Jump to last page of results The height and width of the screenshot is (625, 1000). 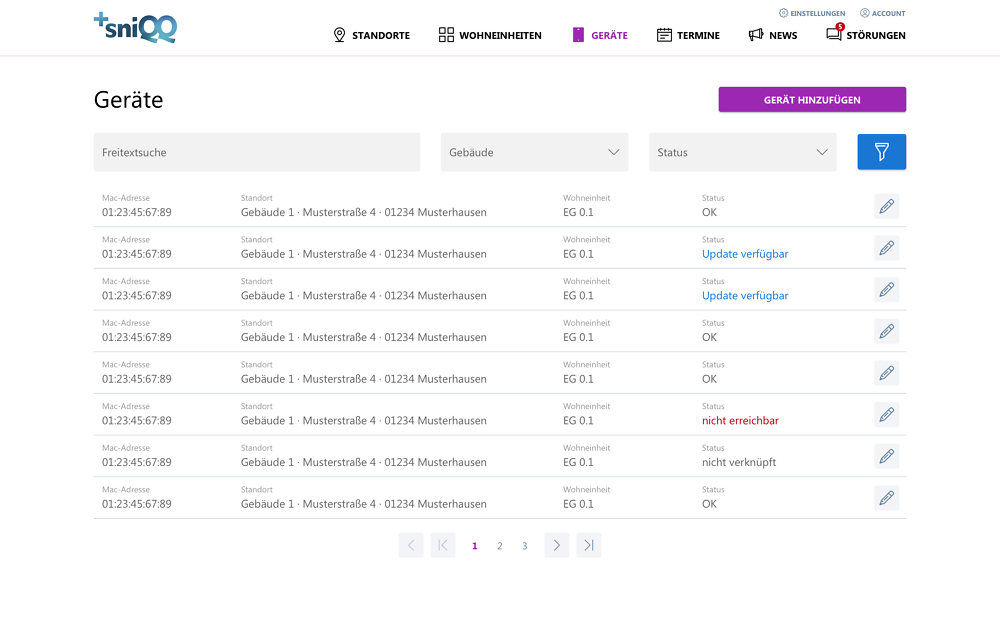point(589,545)
